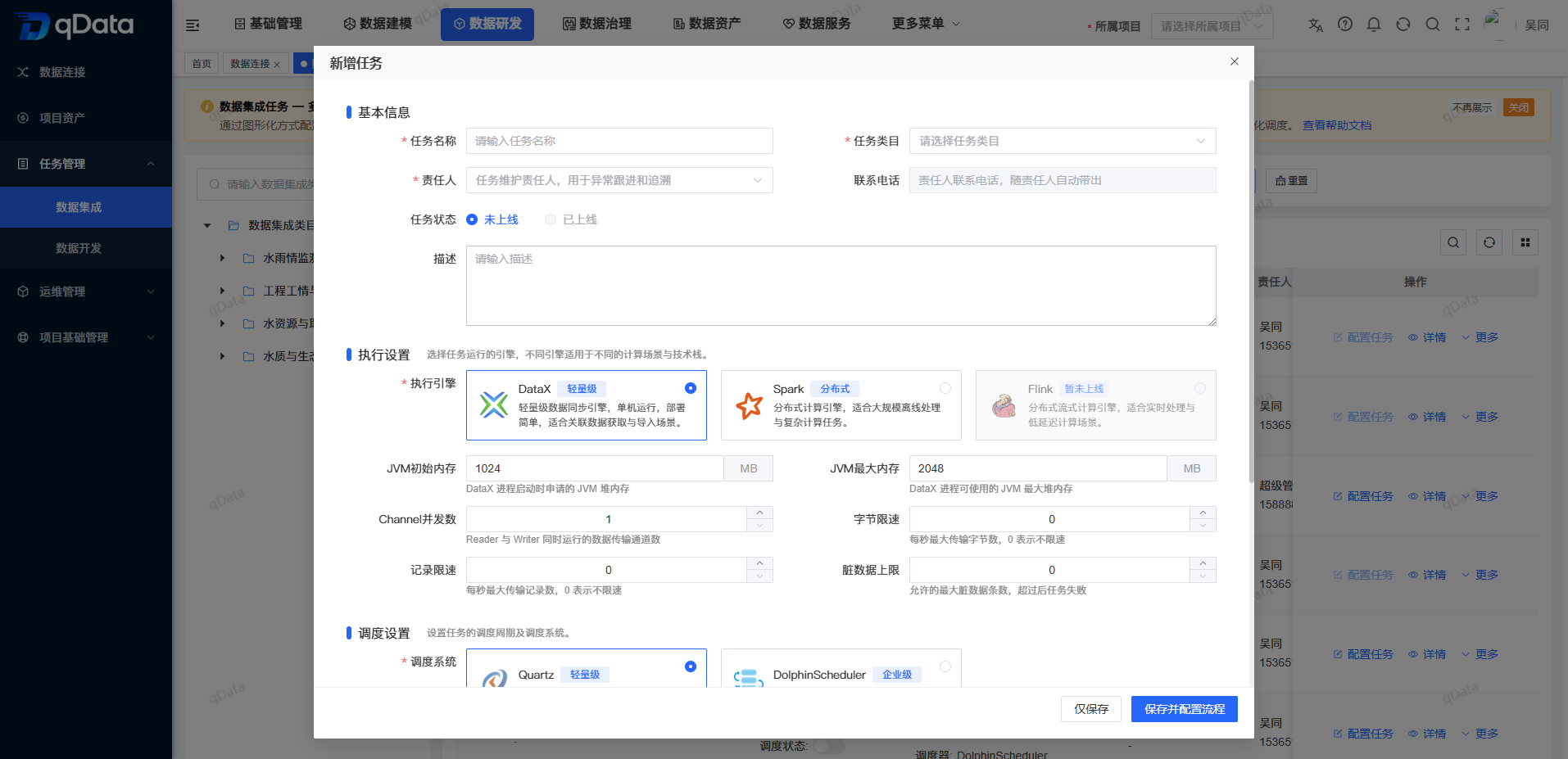Expand the 更多菜单 dropdown
The height and width of the screenshot is (759, 1568).
click(x=926, y=24)
